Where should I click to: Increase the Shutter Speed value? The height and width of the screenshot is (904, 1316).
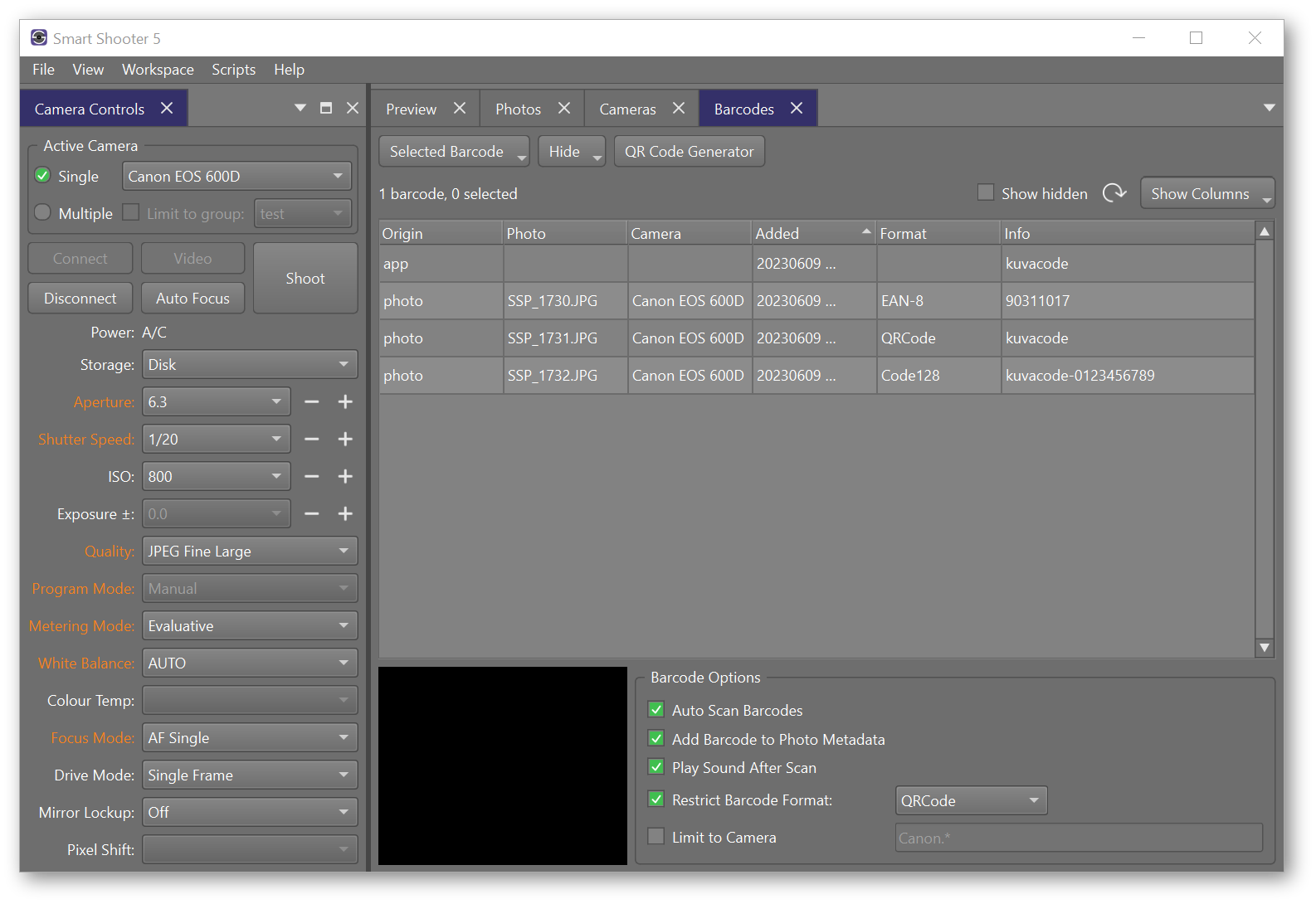tap(345, 440)
